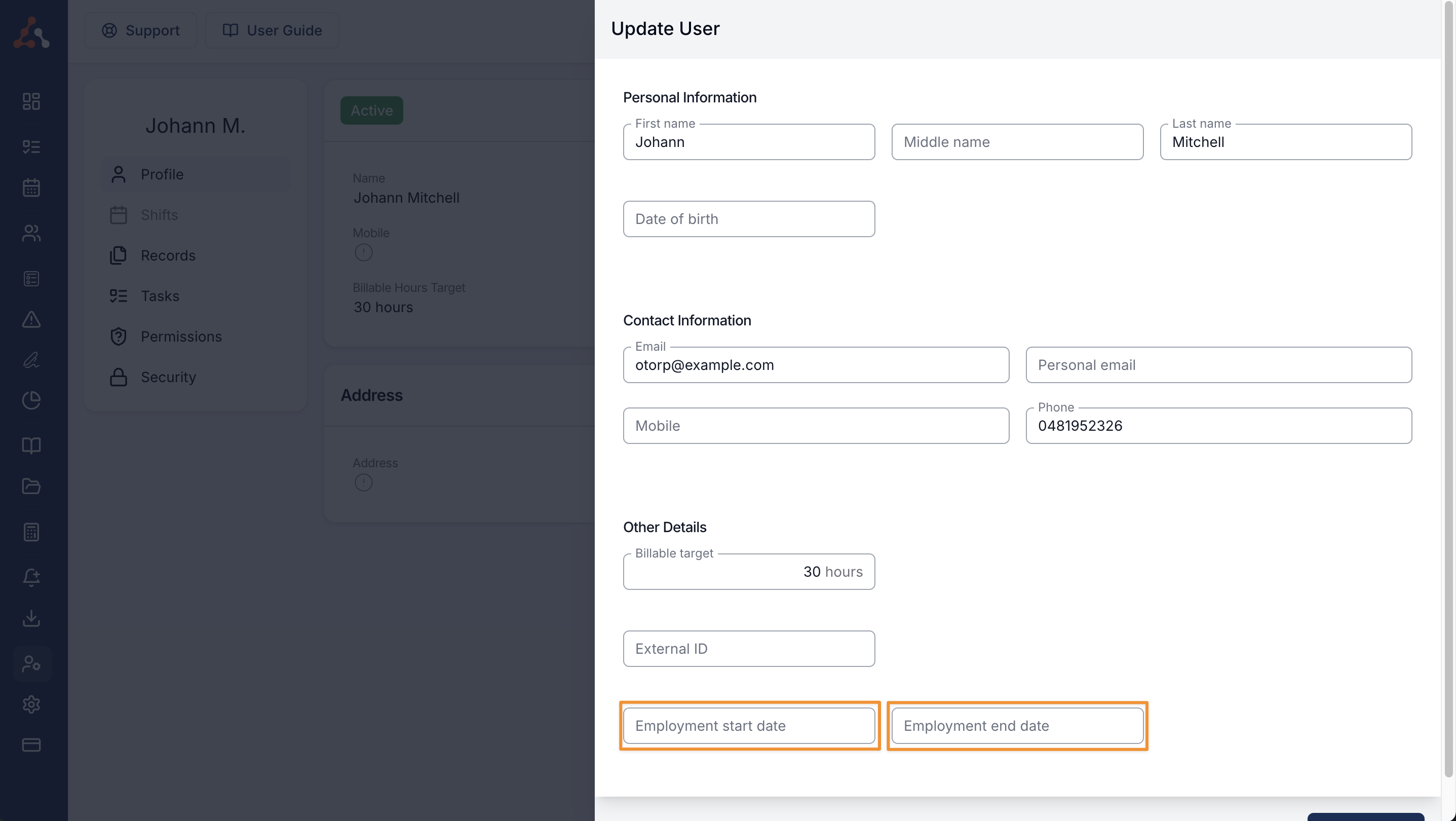The height and width of the screenshot is (821, 1456).
Task: Open the settings gear icon in sidebar
Action: click(x=31, y=704)
